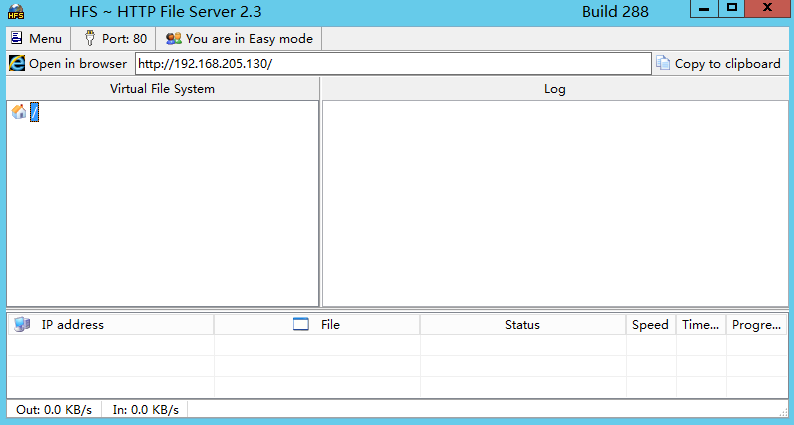Click 'Out: 0.0 KB/s' status bar entry
The image size is (794, 425).
[54, 410]
